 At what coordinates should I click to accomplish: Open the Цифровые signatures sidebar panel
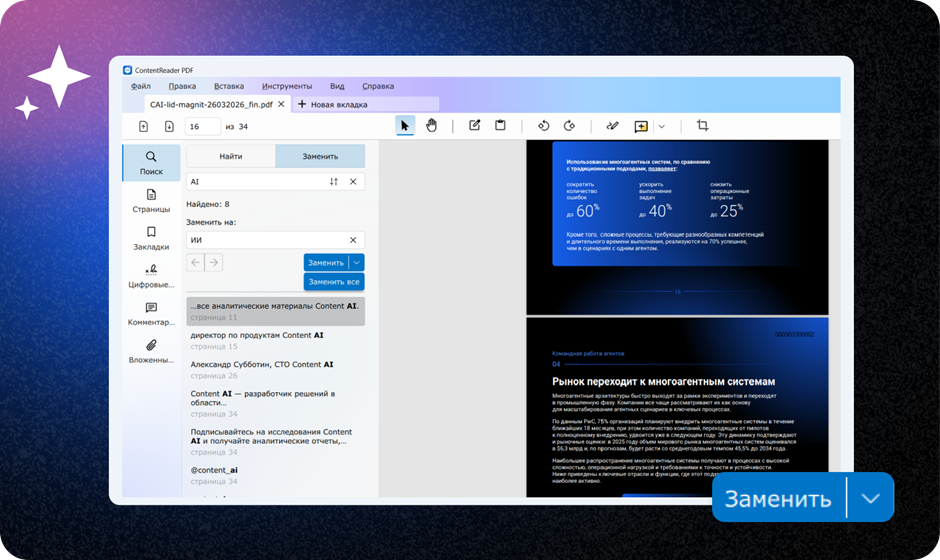click(x=151, y=276)
